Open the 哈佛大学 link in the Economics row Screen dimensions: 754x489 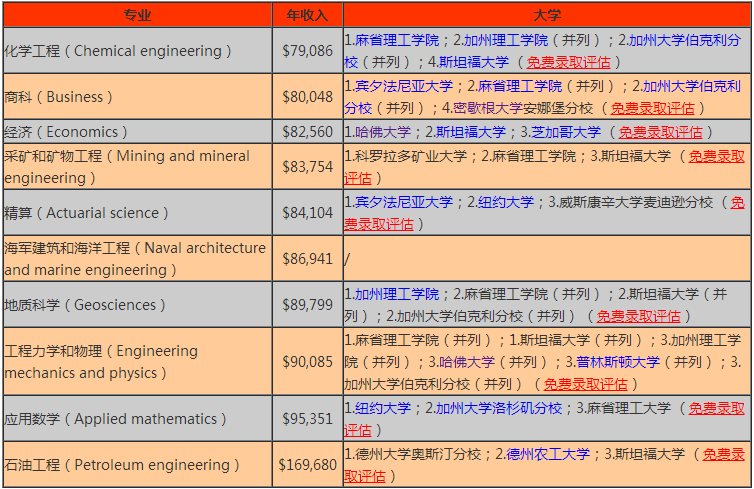pos(383,132)
